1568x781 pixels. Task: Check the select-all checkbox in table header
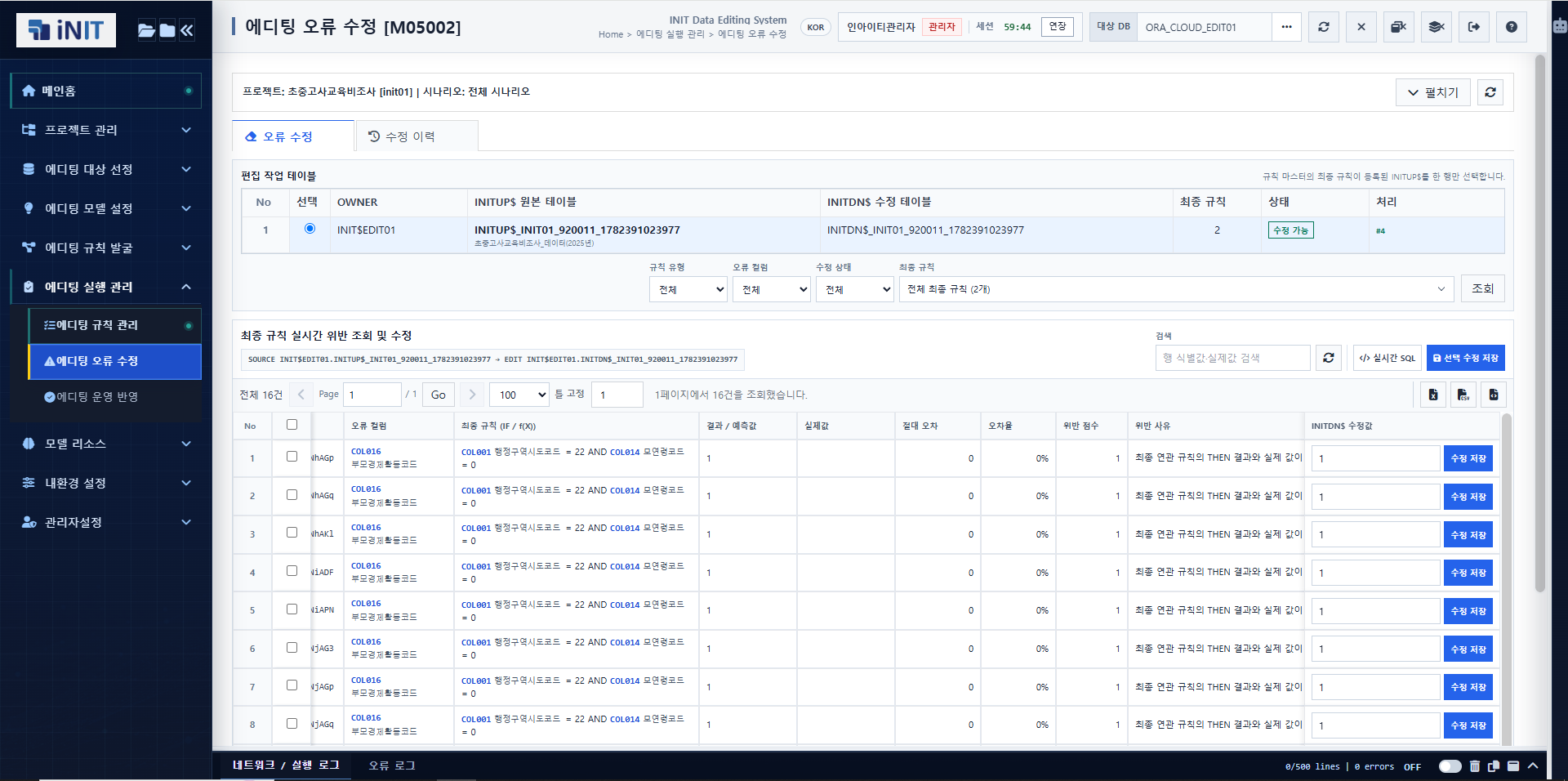click(292, 425)
